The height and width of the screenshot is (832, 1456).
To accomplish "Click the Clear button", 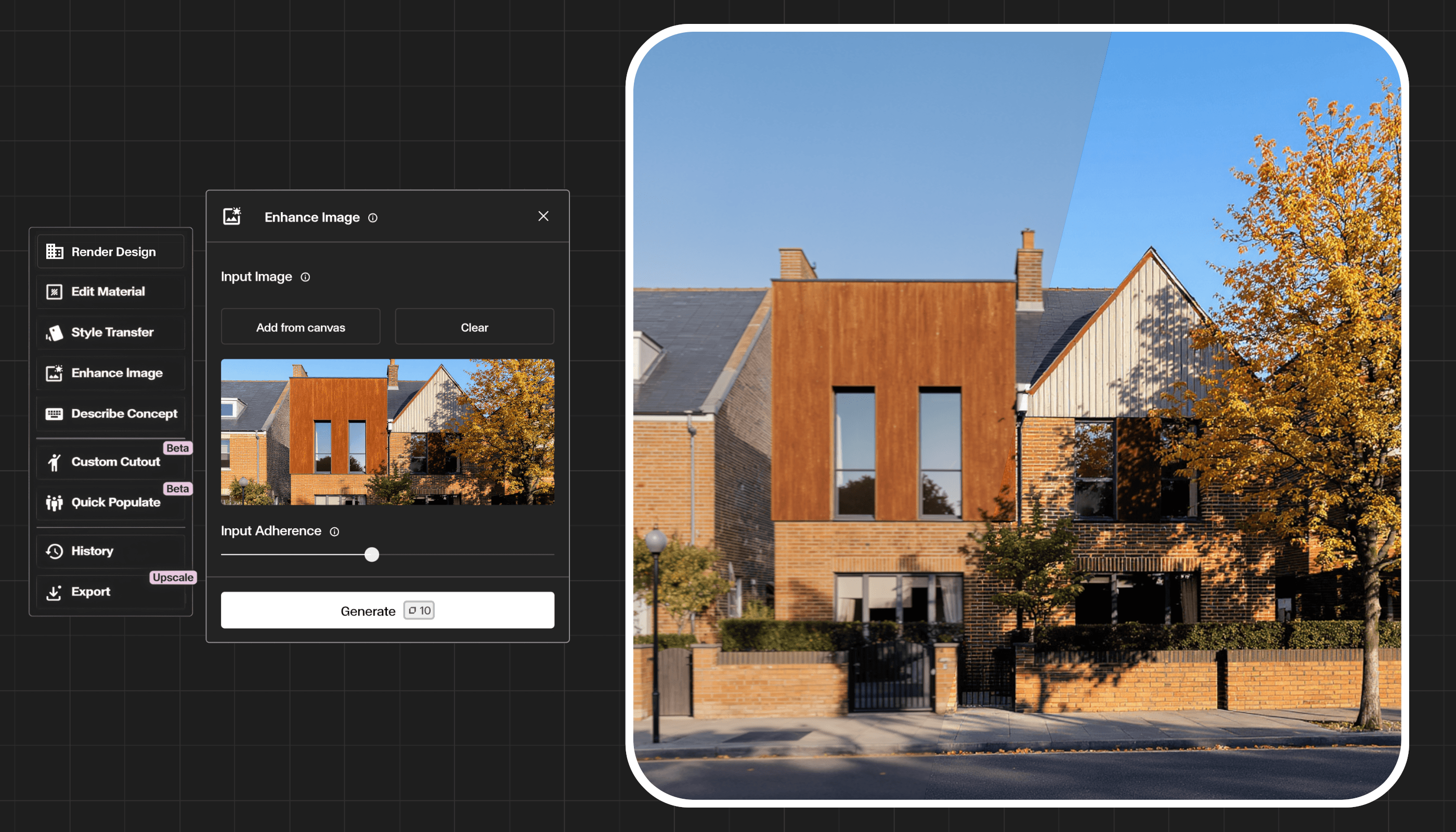I will coord(474,328).
